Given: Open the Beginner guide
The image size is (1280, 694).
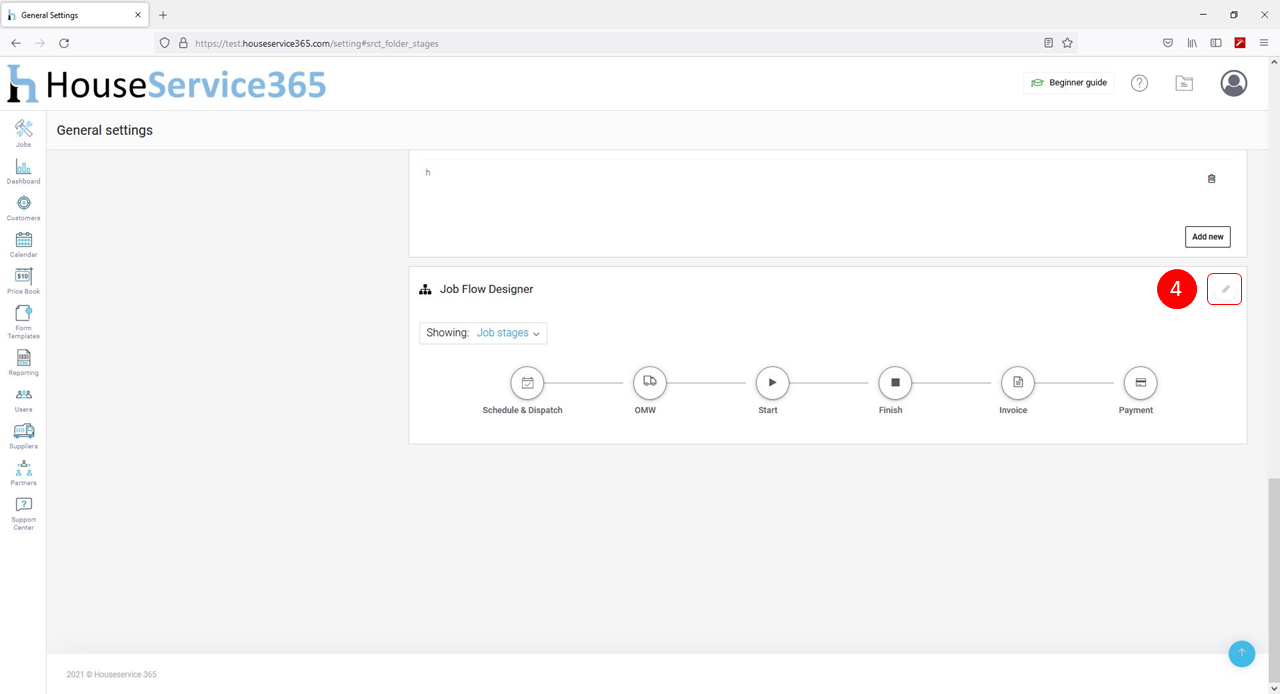Looking at the screenshot, I should (1069, 83).
